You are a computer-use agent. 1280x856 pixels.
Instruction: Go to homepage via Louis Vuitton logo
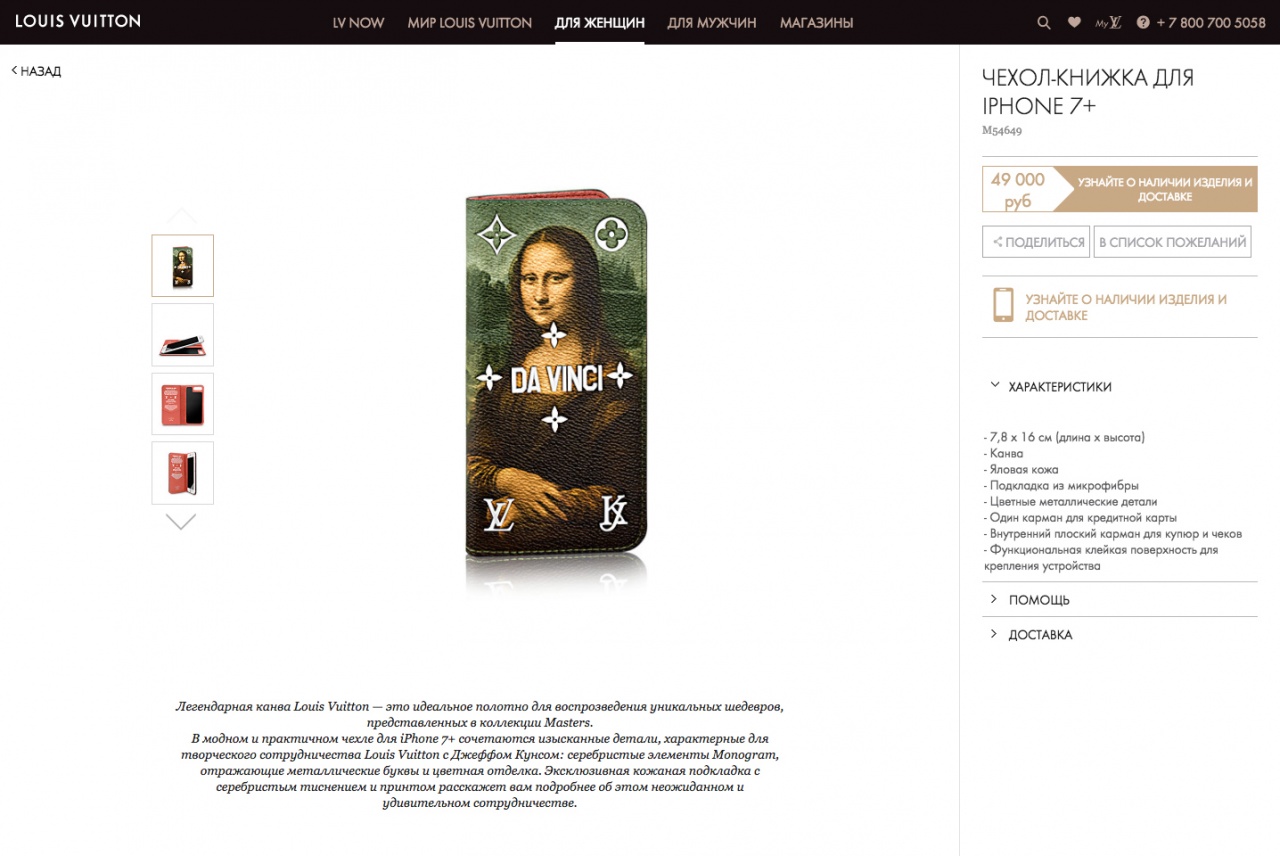pos(78,21)
